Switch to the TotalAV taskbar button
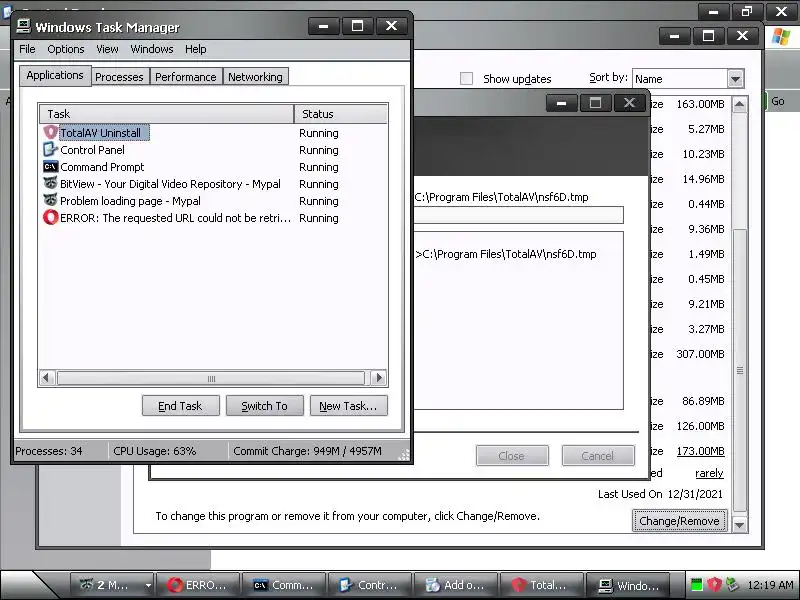Viewport: 800px width, 600px height. [542, 585]
